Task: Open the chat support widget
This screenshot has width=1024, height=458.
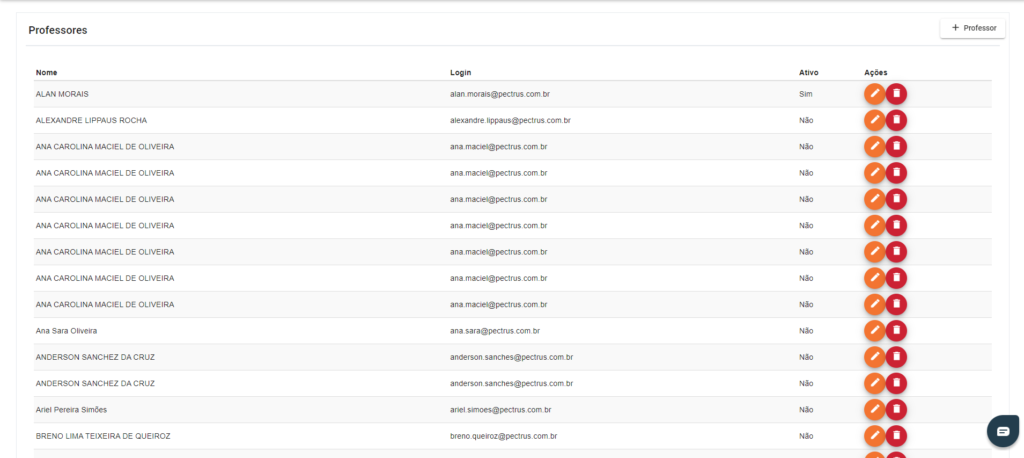Action: [1002, 431]
